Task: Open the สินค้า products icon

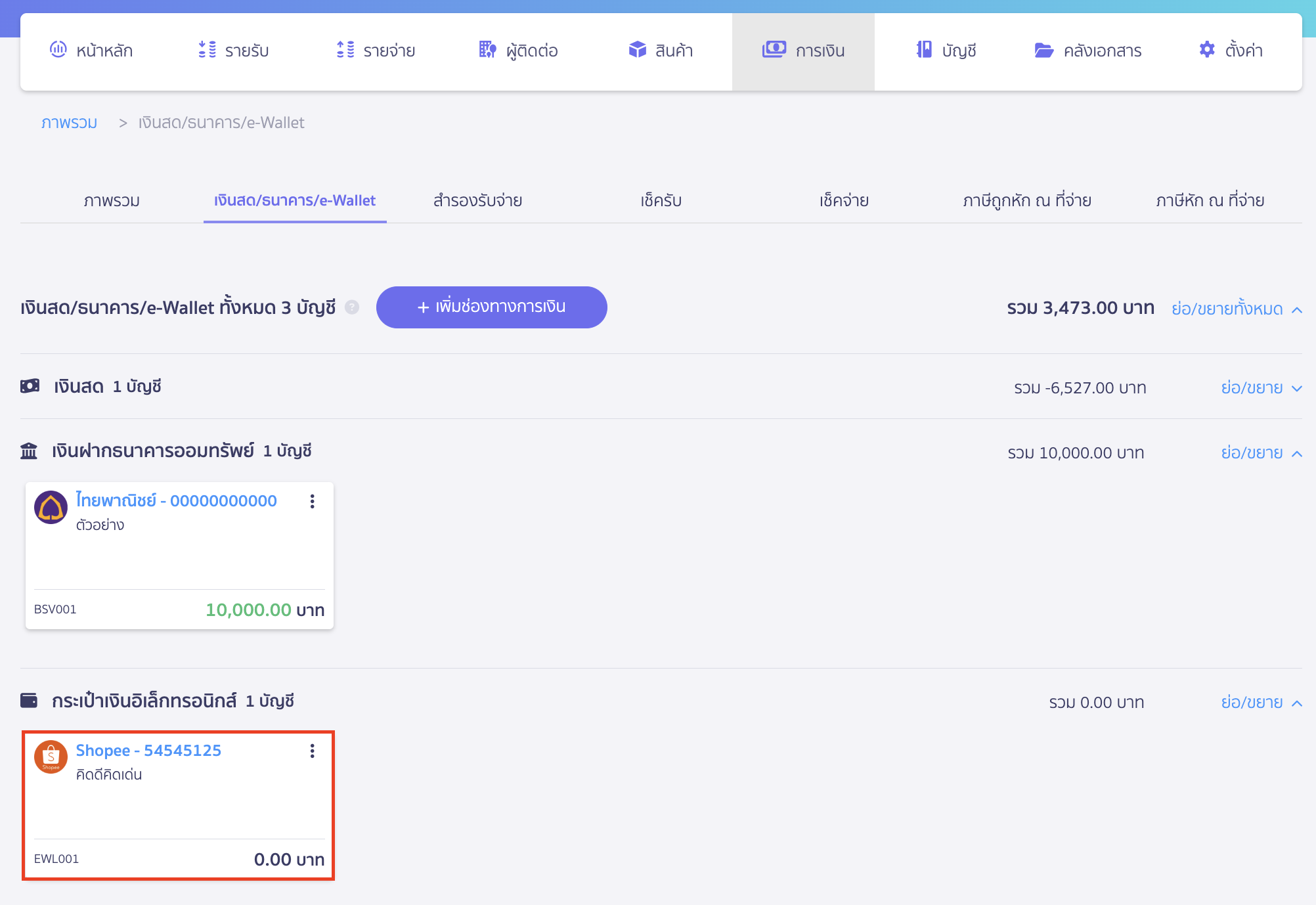Action: pyautogui.click(x=636, y=49)
